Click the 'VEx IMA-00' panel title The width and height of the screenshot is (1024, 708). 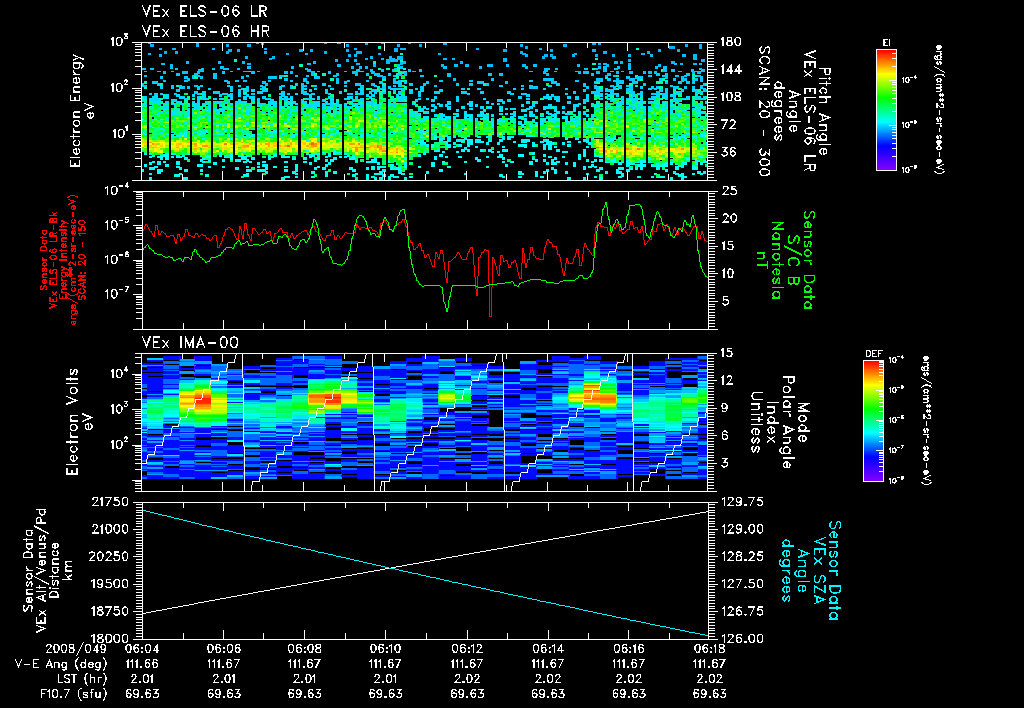[x=190, y=343]
